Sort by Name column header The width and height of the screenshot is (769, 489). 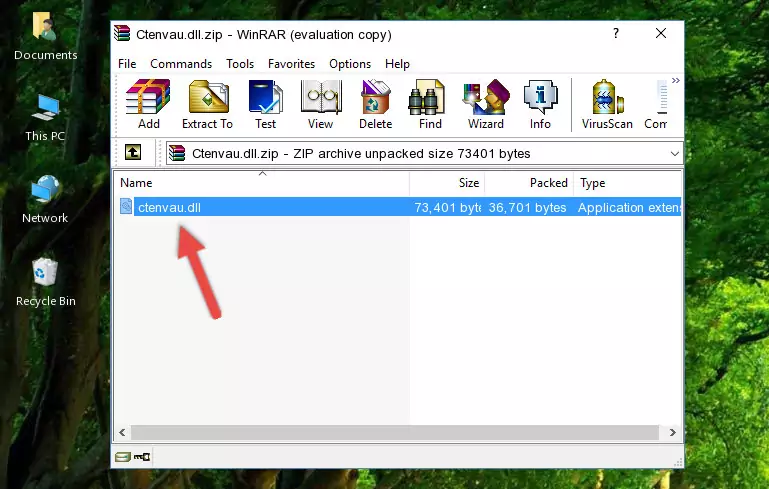[x=262, y=183]
